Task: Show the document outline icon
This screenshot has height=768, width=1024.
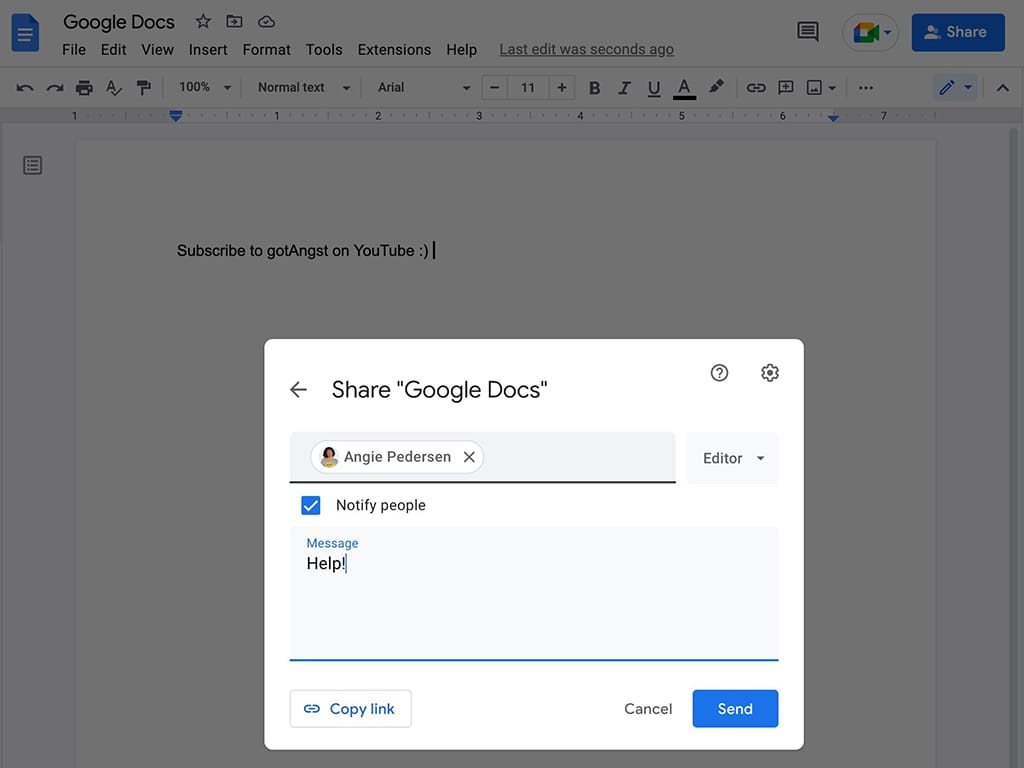Action: tap(33, 166)
